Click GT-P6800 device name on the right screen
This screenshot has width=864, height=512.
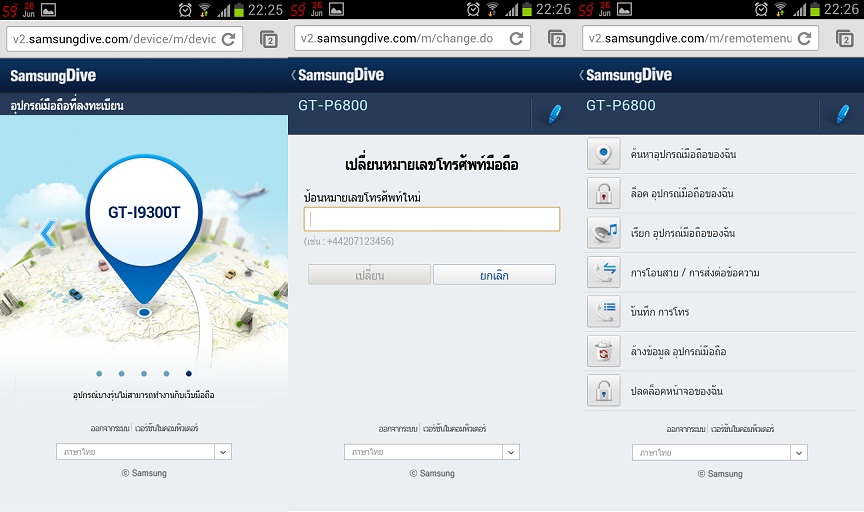click(x=621, y=105)
